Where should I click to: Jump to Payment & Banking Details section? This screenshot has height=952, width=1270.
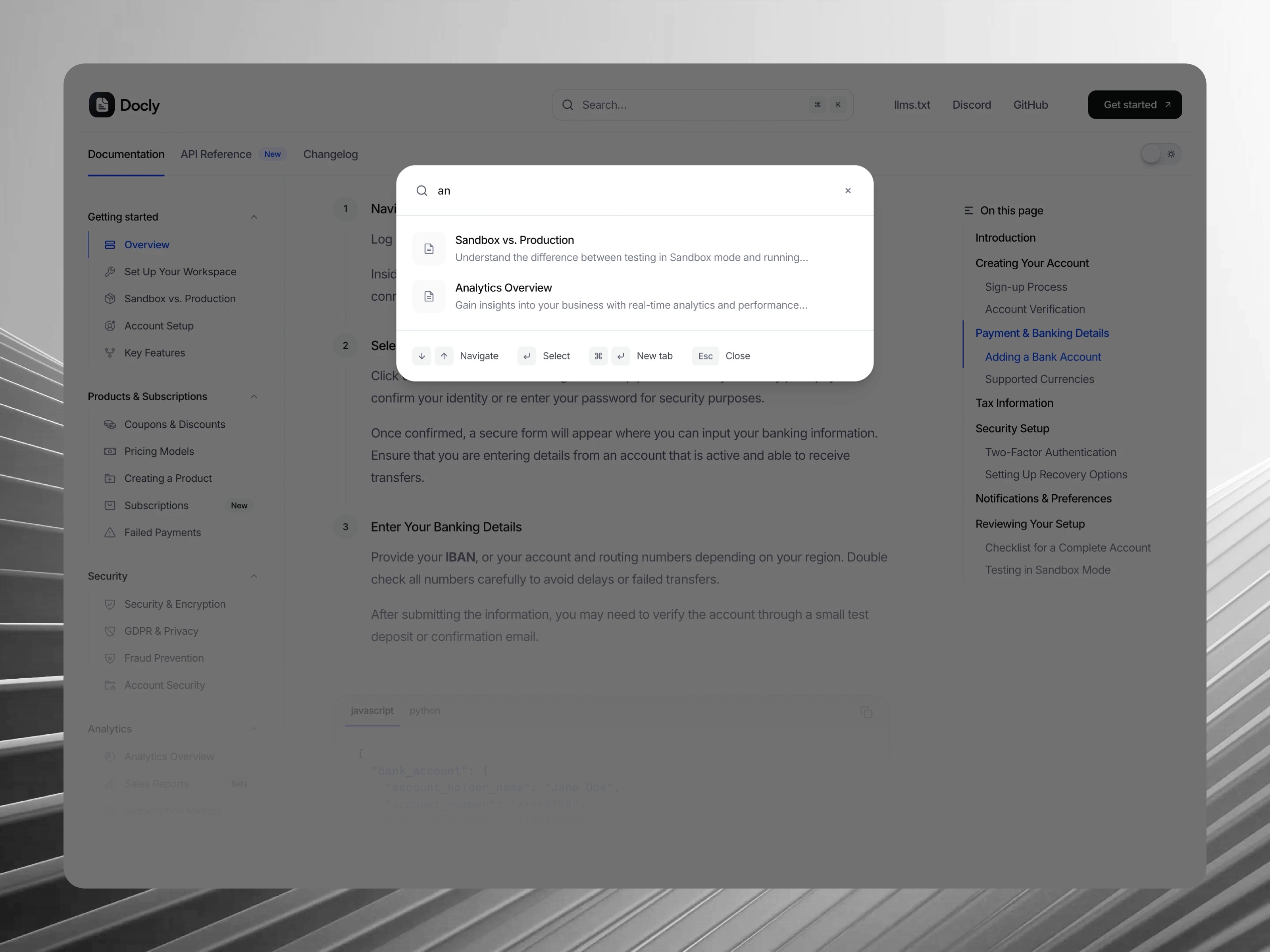point(1041,334)
